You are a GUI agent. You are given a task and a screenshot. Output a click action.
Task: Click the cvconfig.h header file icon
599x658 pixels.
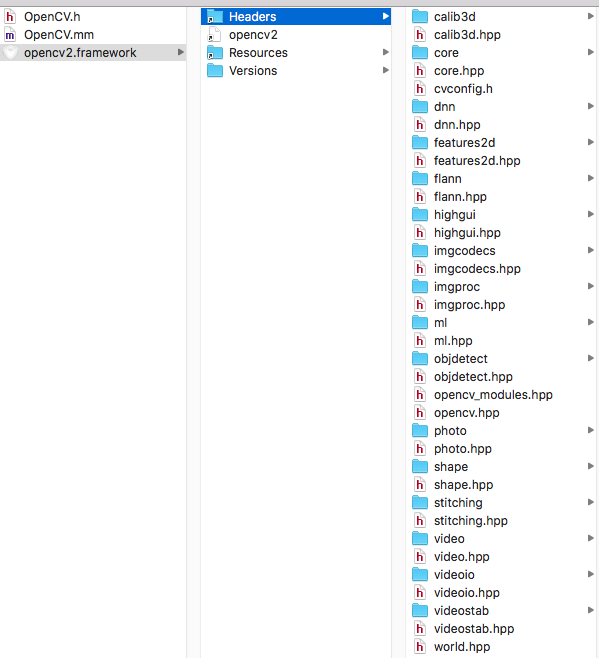(420, 89)
